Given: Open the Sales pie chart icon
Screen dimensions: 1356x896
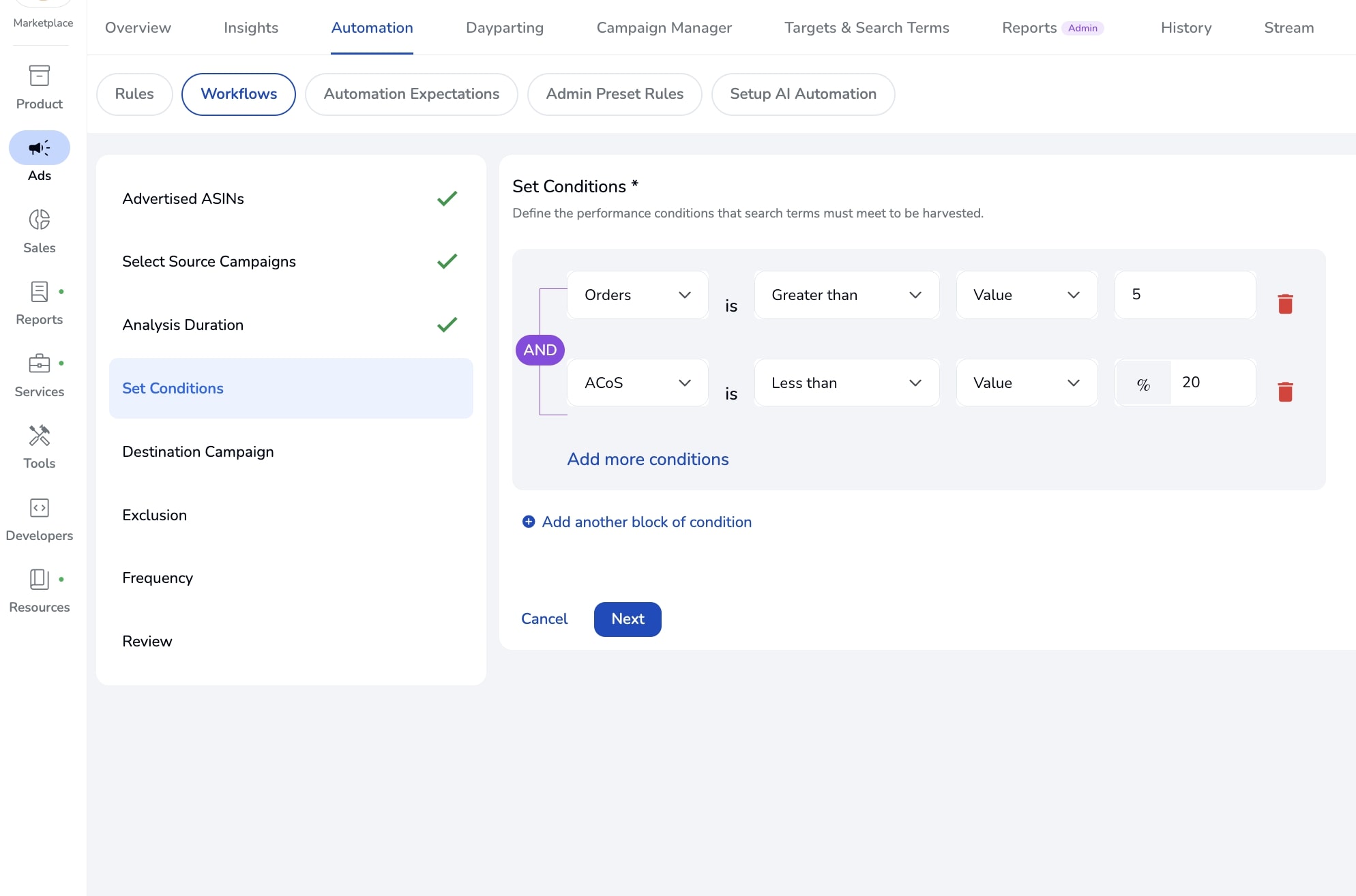Looking at the screenshot, I should [39, 220].
